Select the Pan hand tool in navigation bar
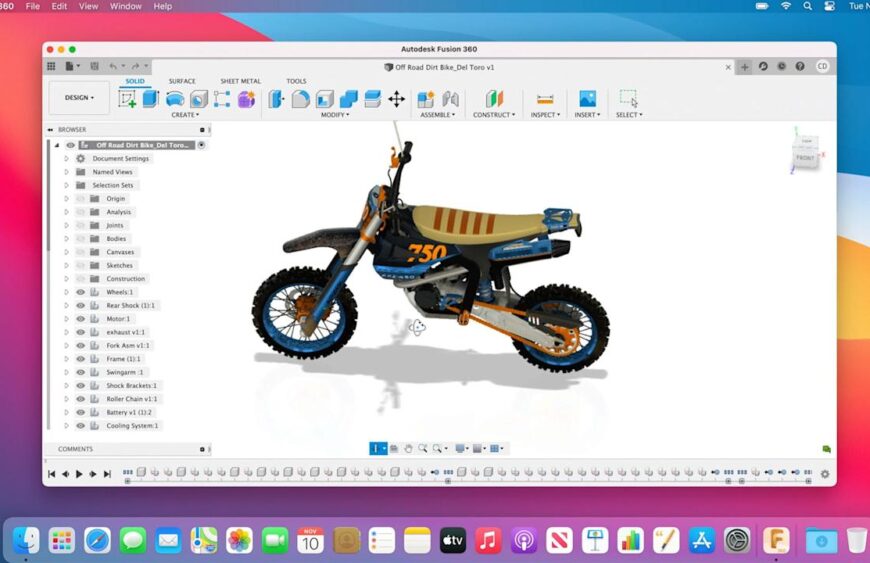Screen dimensions: 870x563 [x=408, y=448]
